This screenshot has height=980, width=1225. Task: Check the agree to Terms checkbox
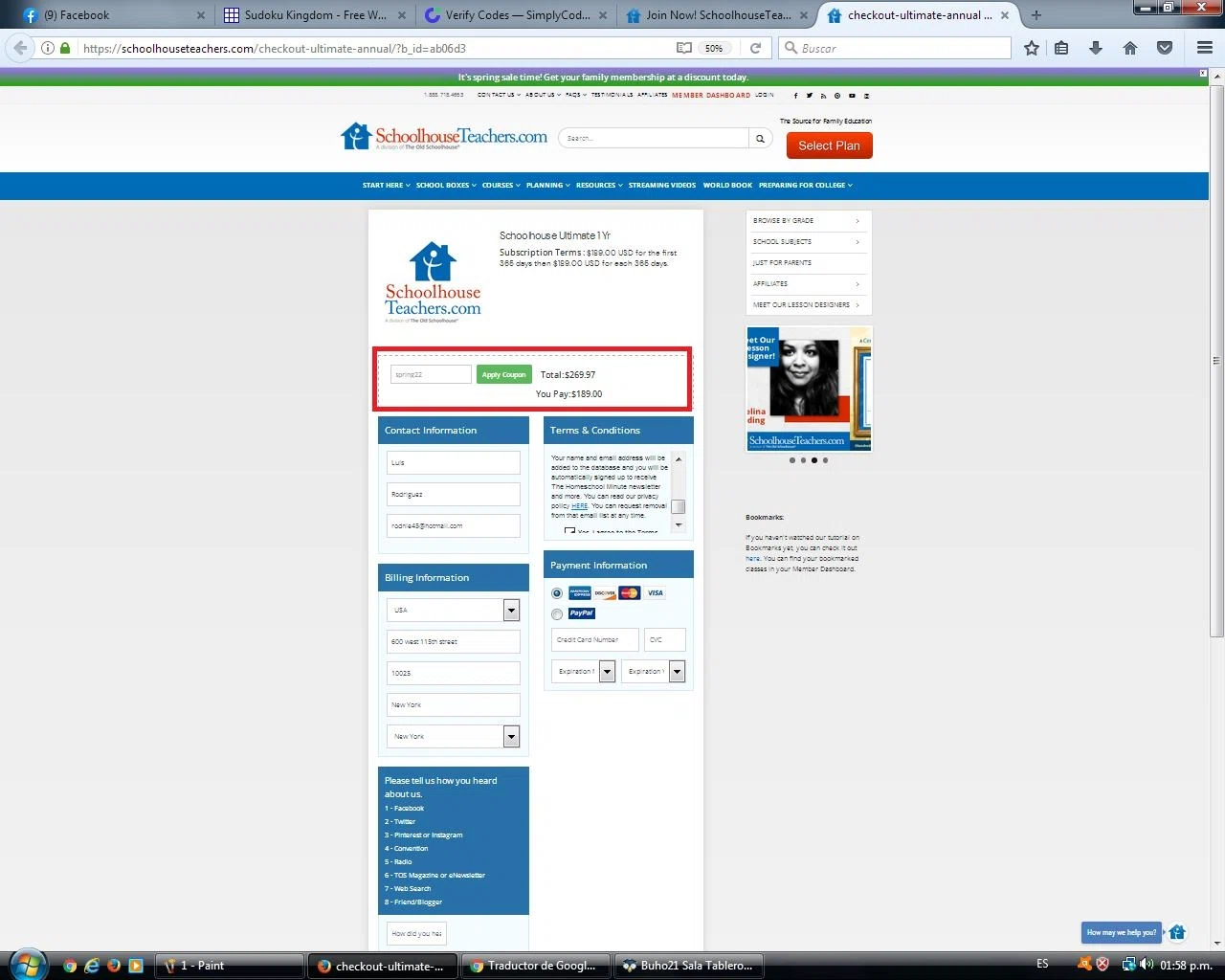click(x=569, y=531)
